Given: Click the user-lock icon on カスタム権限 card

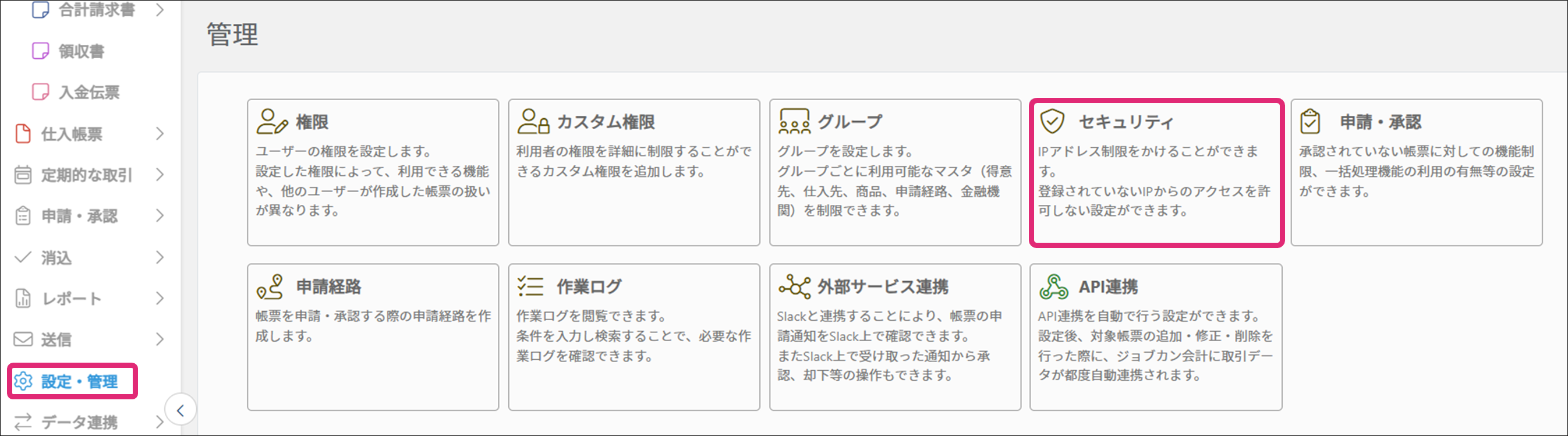Looking at the screenshot, I should coord(533,121).
